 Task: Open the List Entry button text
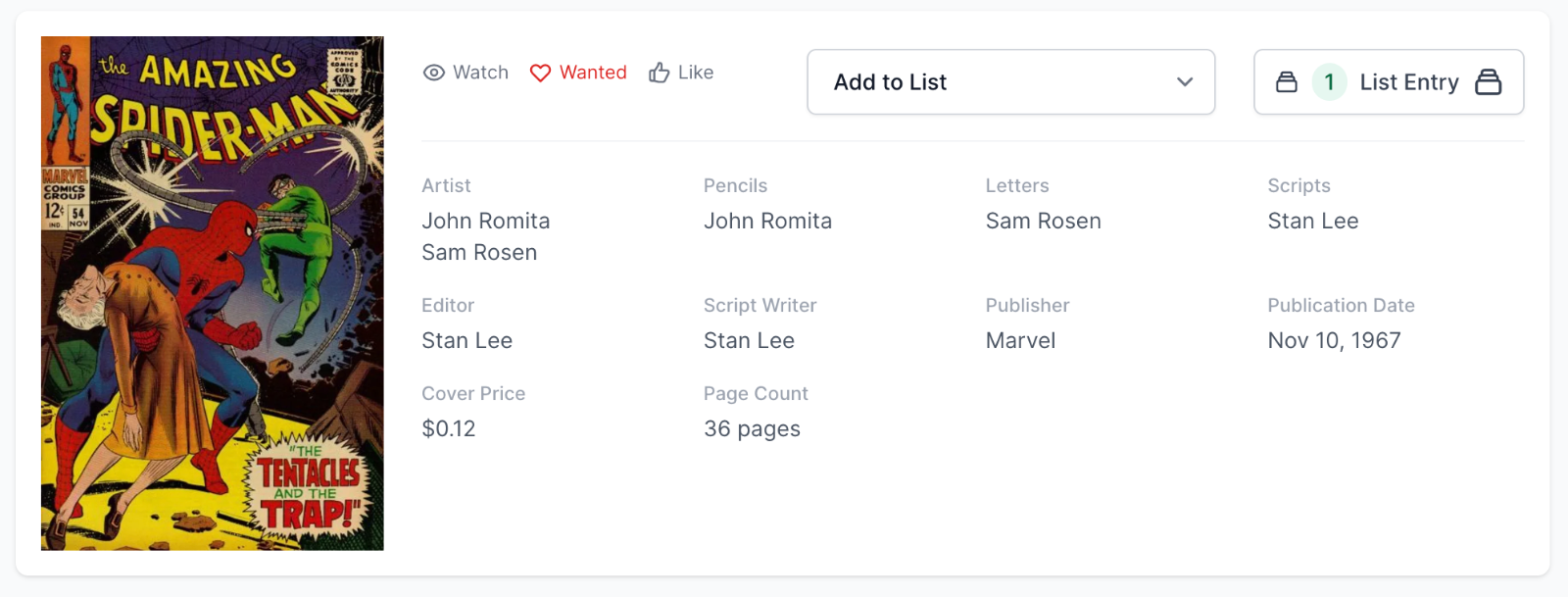pos(1408,82)
